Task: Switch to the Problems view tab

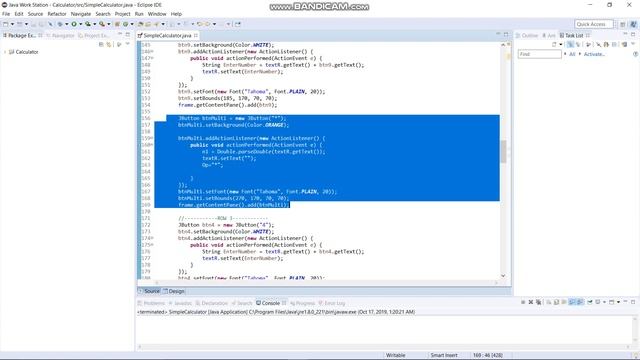Action: click(x=151, y=303)
